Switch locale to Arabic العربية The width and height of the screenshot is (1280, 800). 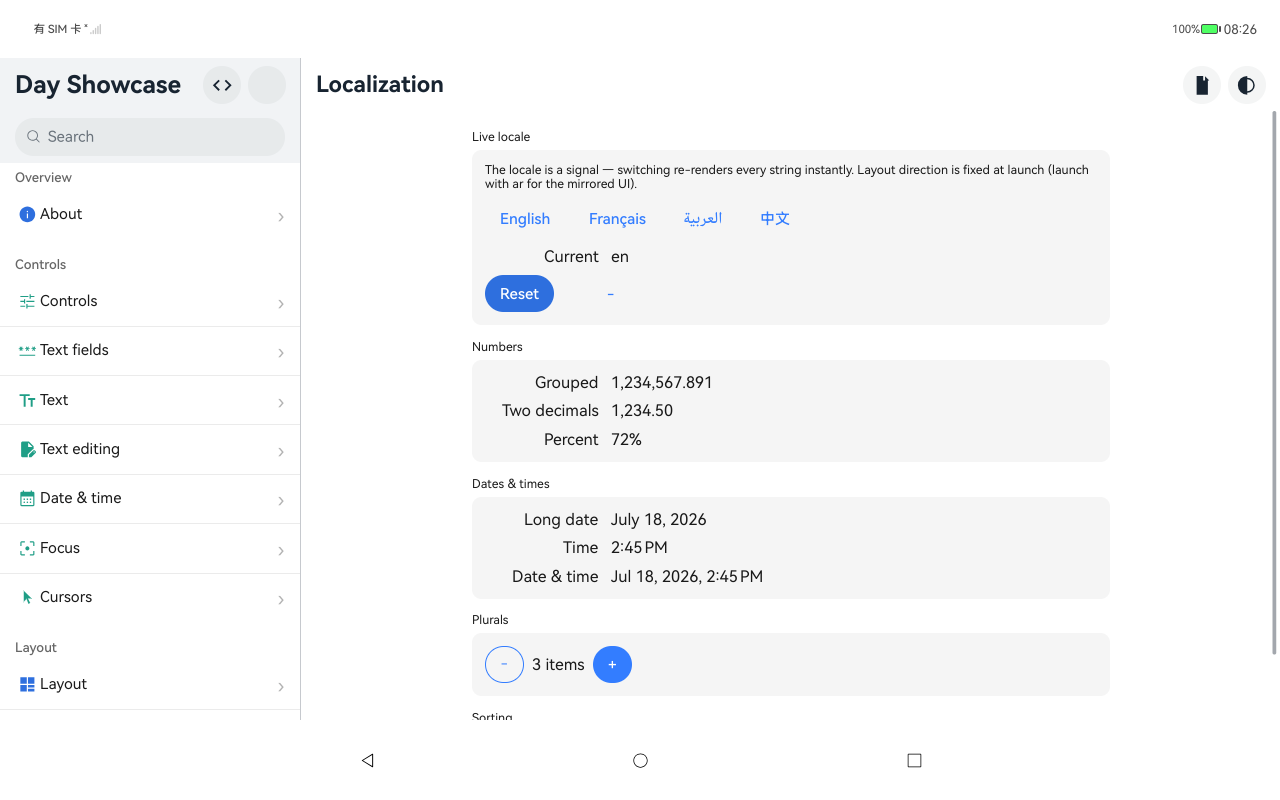703,219
